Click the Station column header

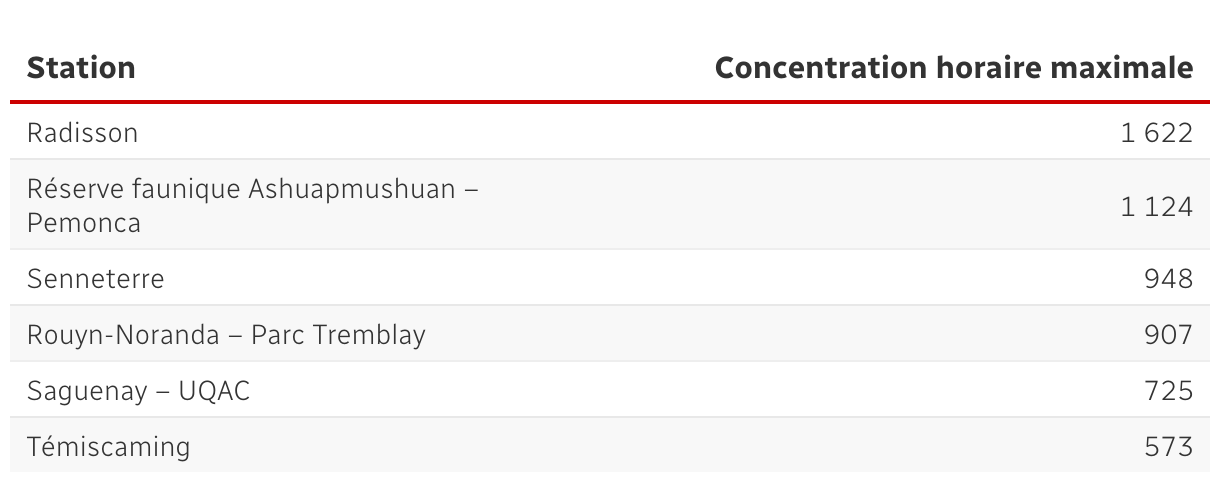[x=81, y=68]
